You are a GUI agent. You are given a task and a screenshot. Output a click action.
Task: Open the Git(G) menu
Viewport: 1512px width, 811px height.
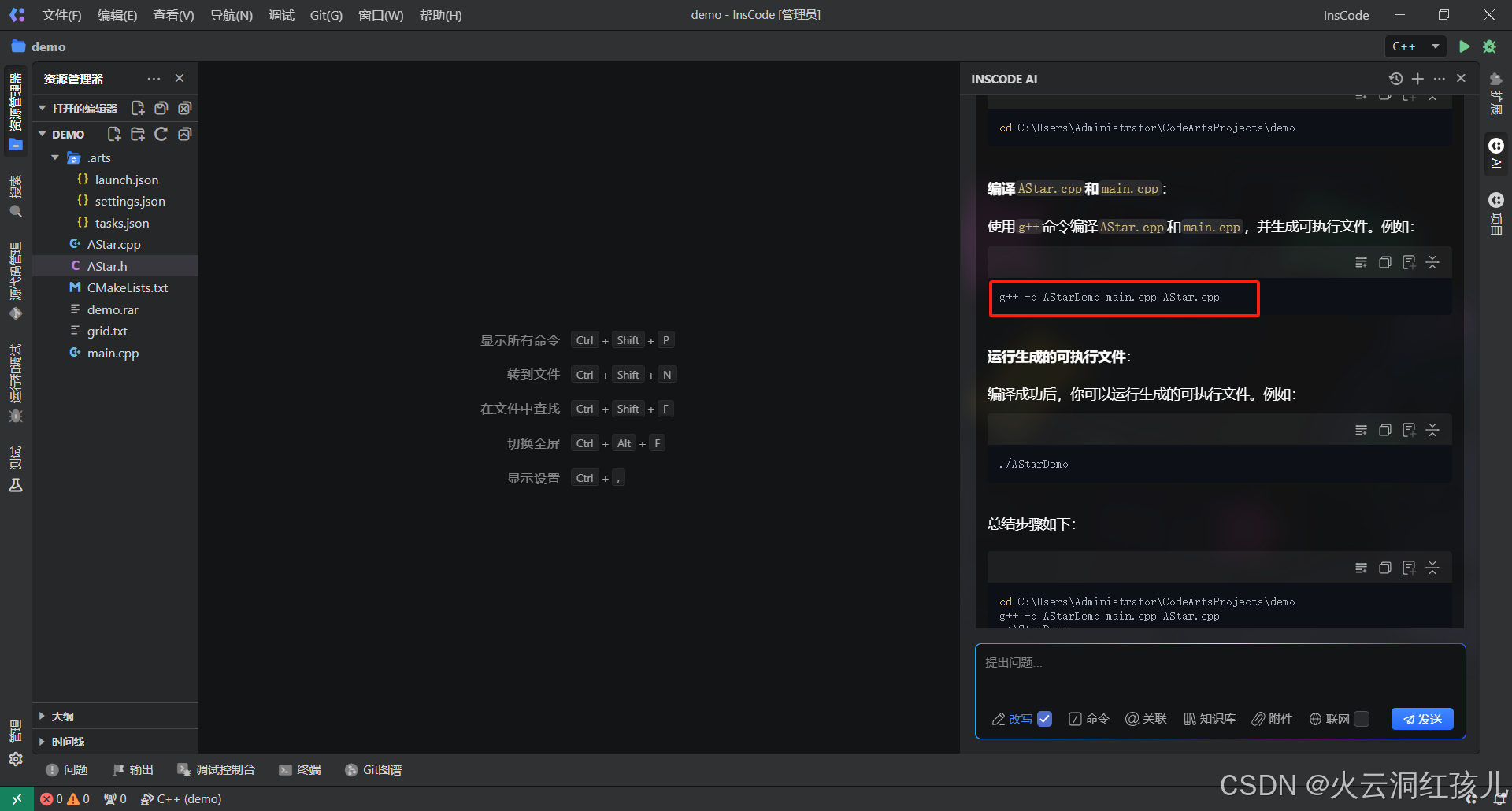[326, 15]
